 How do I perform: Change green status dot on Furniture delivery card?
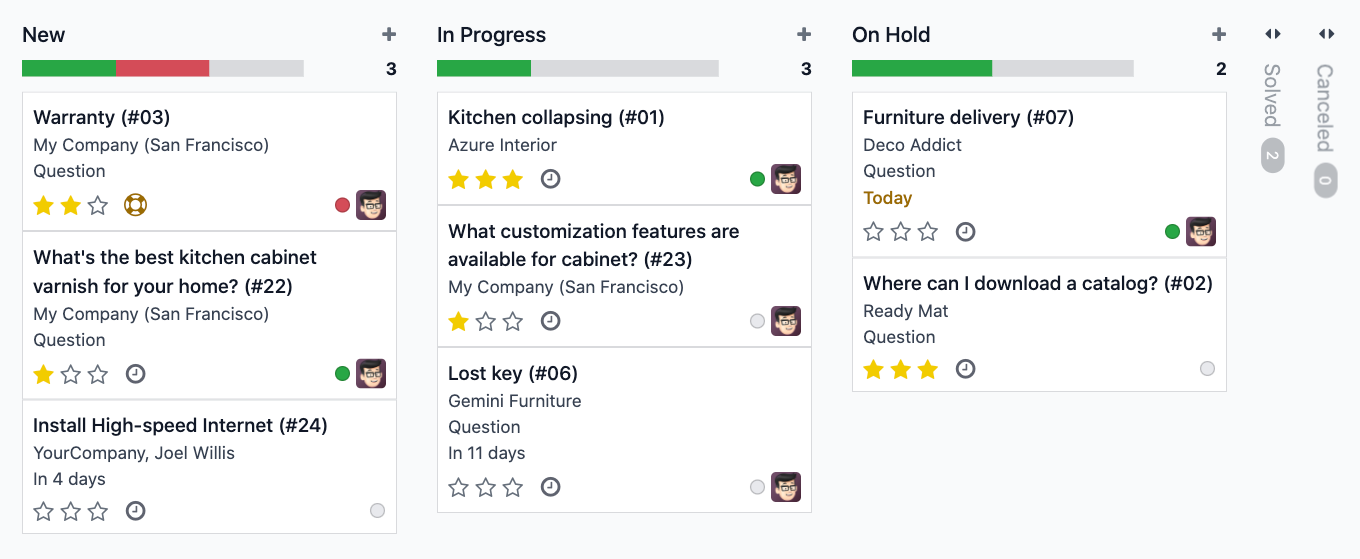(x=1172, y=232)
